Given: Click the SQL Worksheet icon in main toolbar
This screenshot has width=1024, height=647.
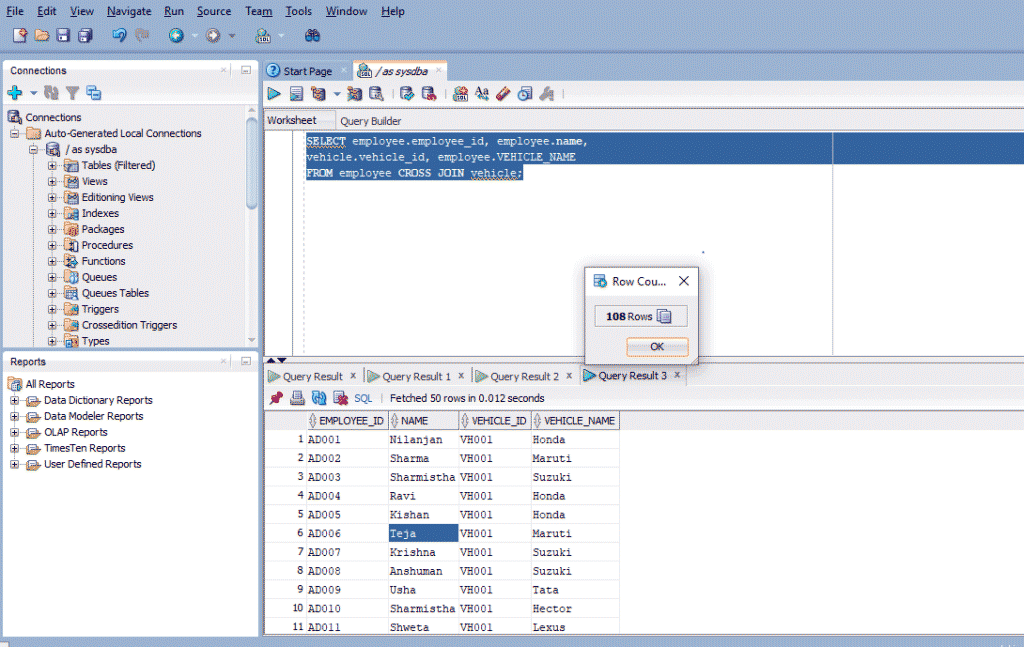Looking at the screenshot, I should (x=263, y=36).
